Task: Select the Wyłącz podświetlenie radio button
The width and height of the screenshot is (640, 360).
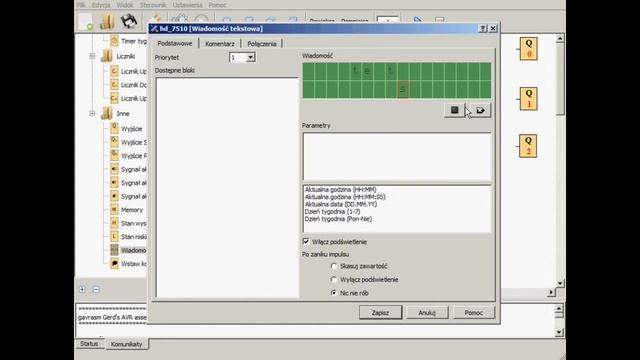Action: pos(334,280)
